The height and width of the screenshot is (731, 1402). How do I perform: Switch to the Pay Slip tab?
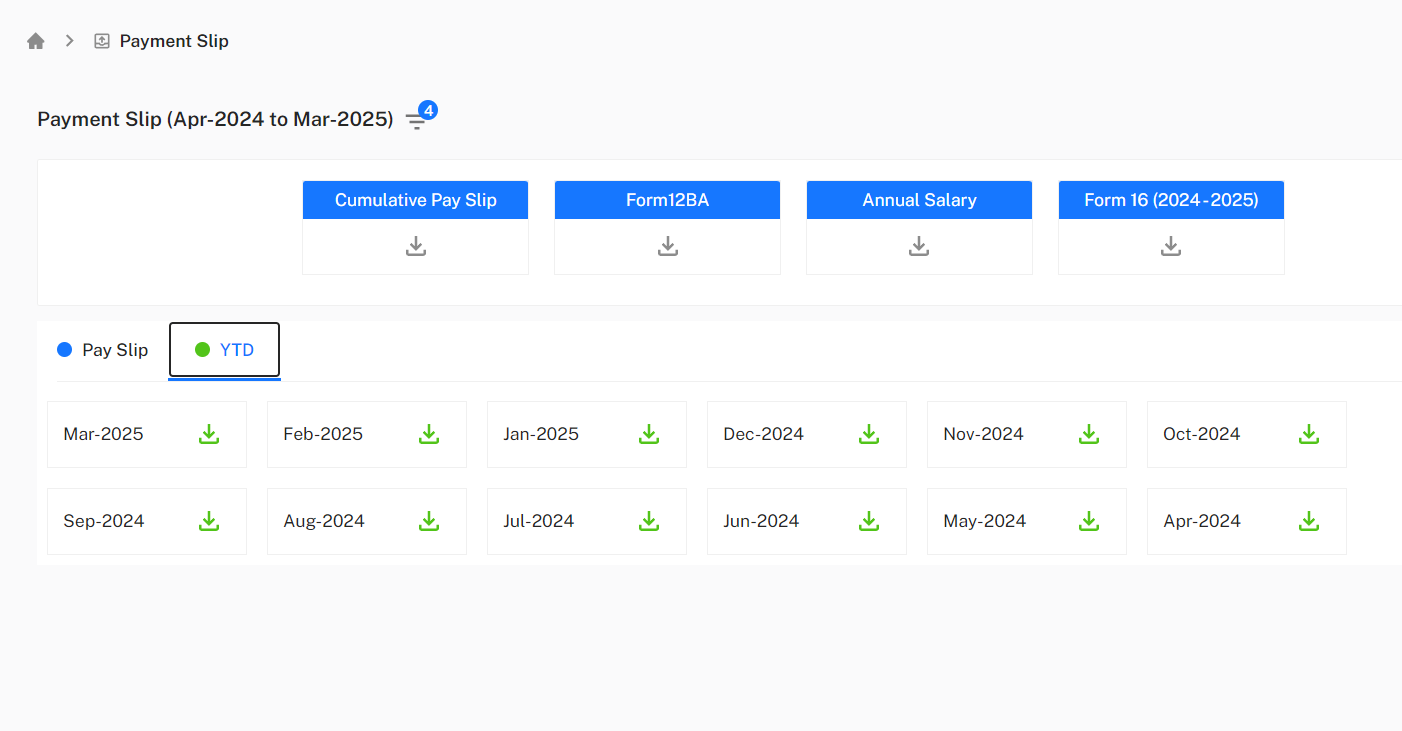pyautogui.click(x=113, y=349)
